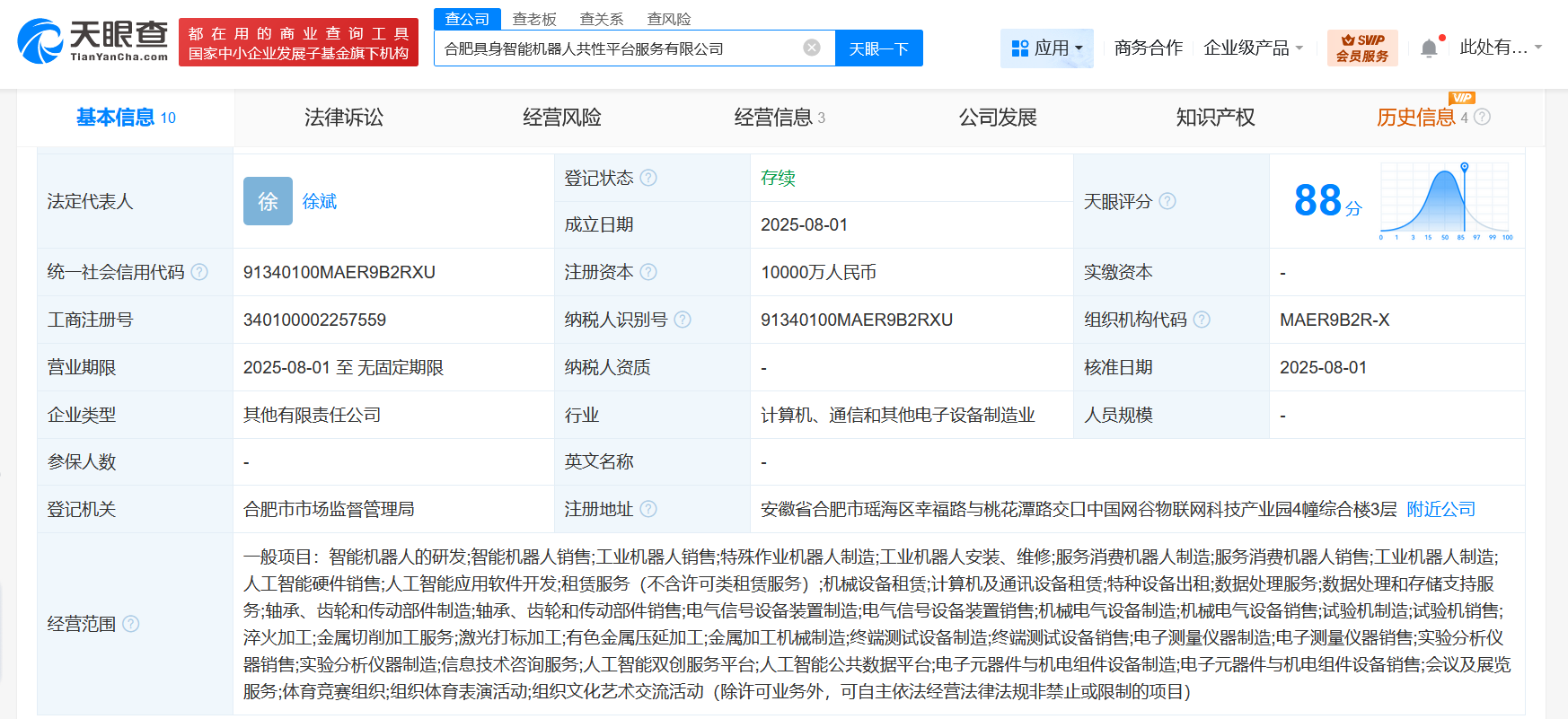Click help icon next to 登记状态
Image resolution: width=1568 pixels, height=719 pixels.
point(648,178)
